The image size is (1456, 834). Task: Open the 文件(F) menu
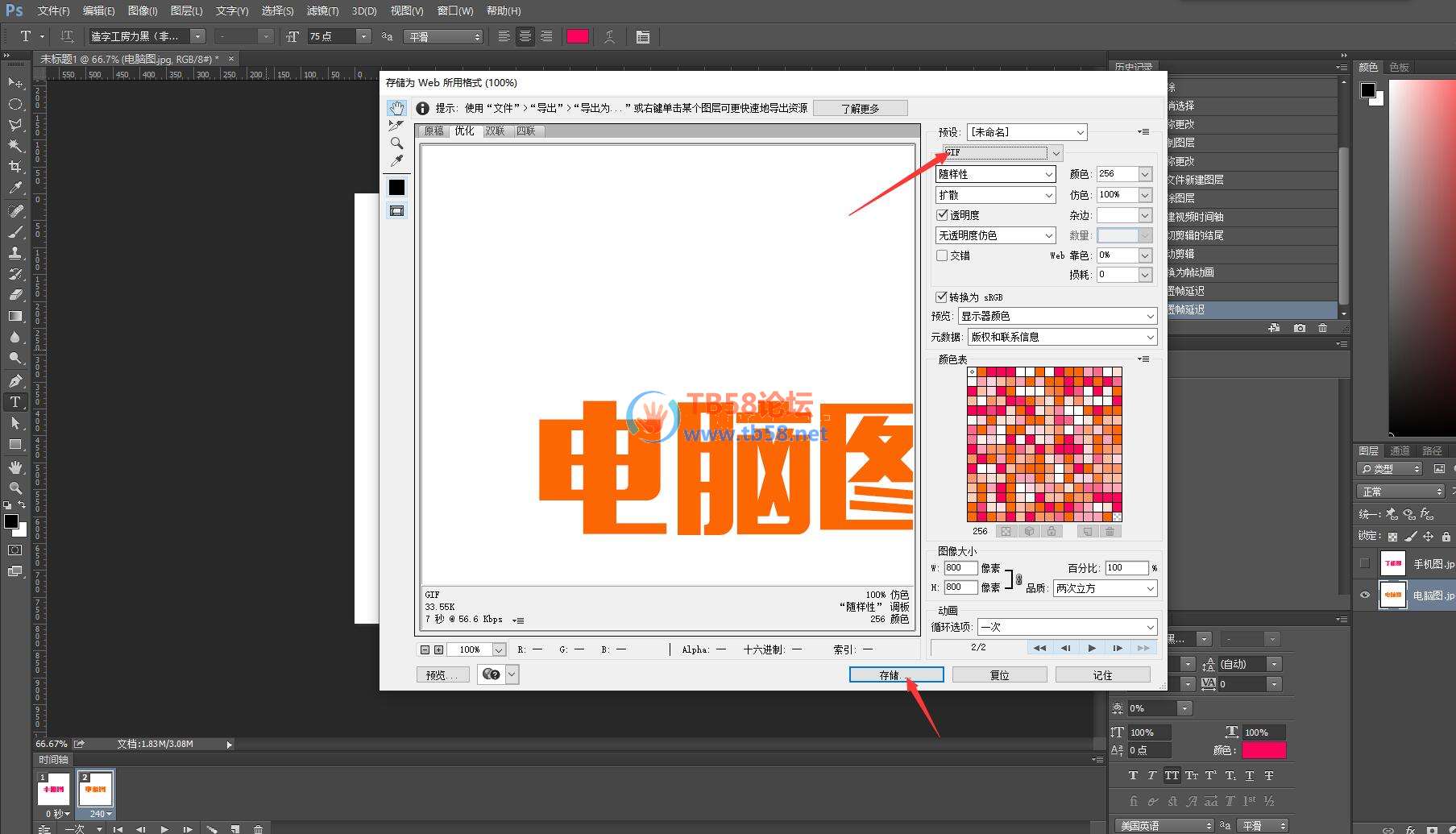[54, 10]
